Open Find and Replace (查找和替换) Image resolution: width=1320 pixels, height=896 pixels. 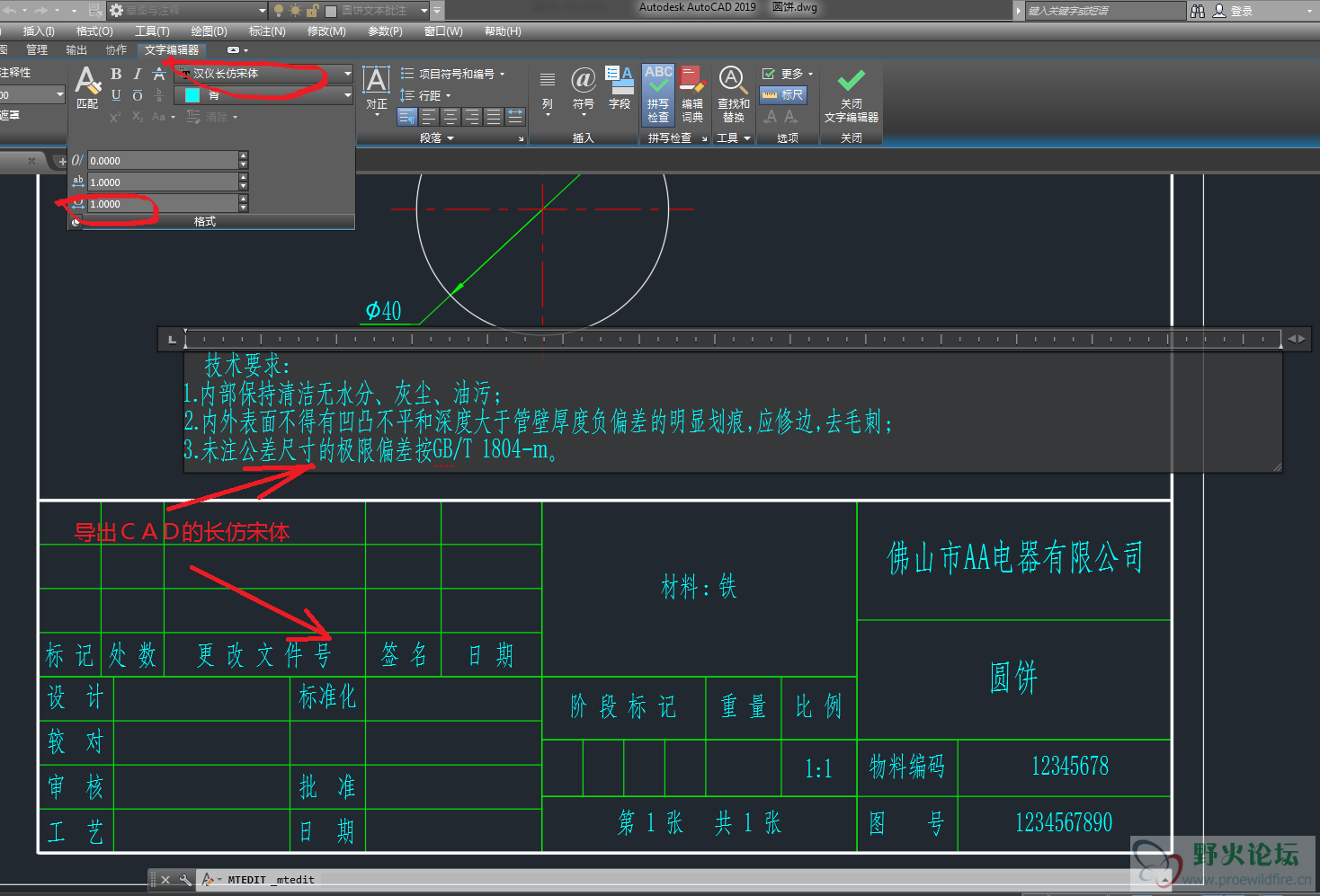pos(733,93)
